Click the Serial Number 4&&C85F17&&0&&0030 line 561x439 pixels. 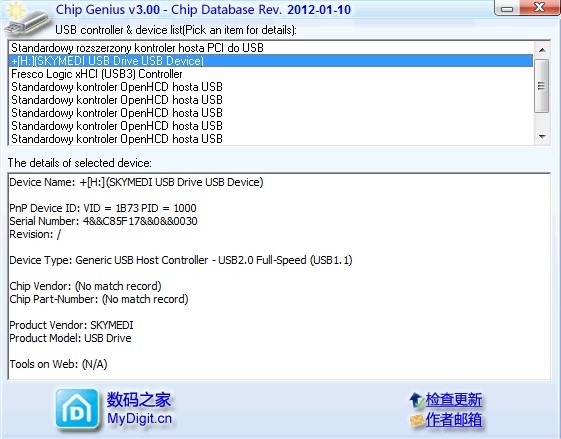click(103, 221)
